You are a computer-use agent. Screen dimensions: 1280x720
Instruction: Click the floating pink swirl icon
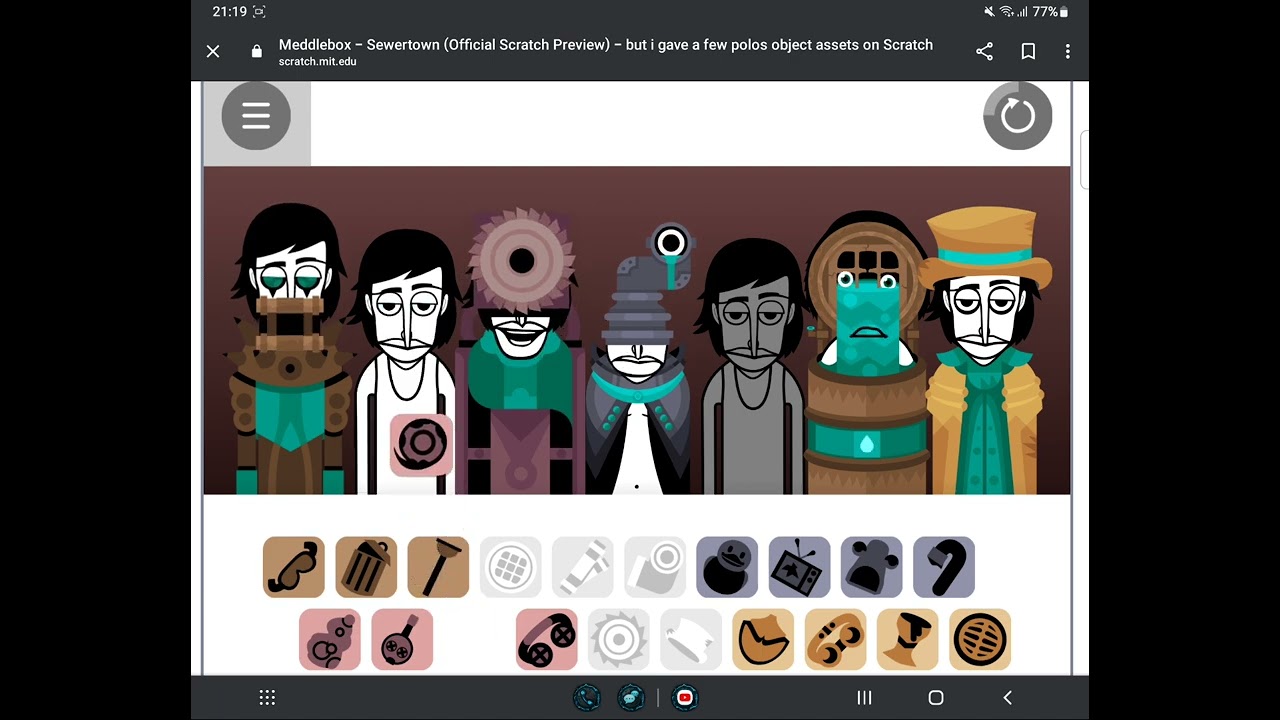pyautogui.click(x=421, y=445)
